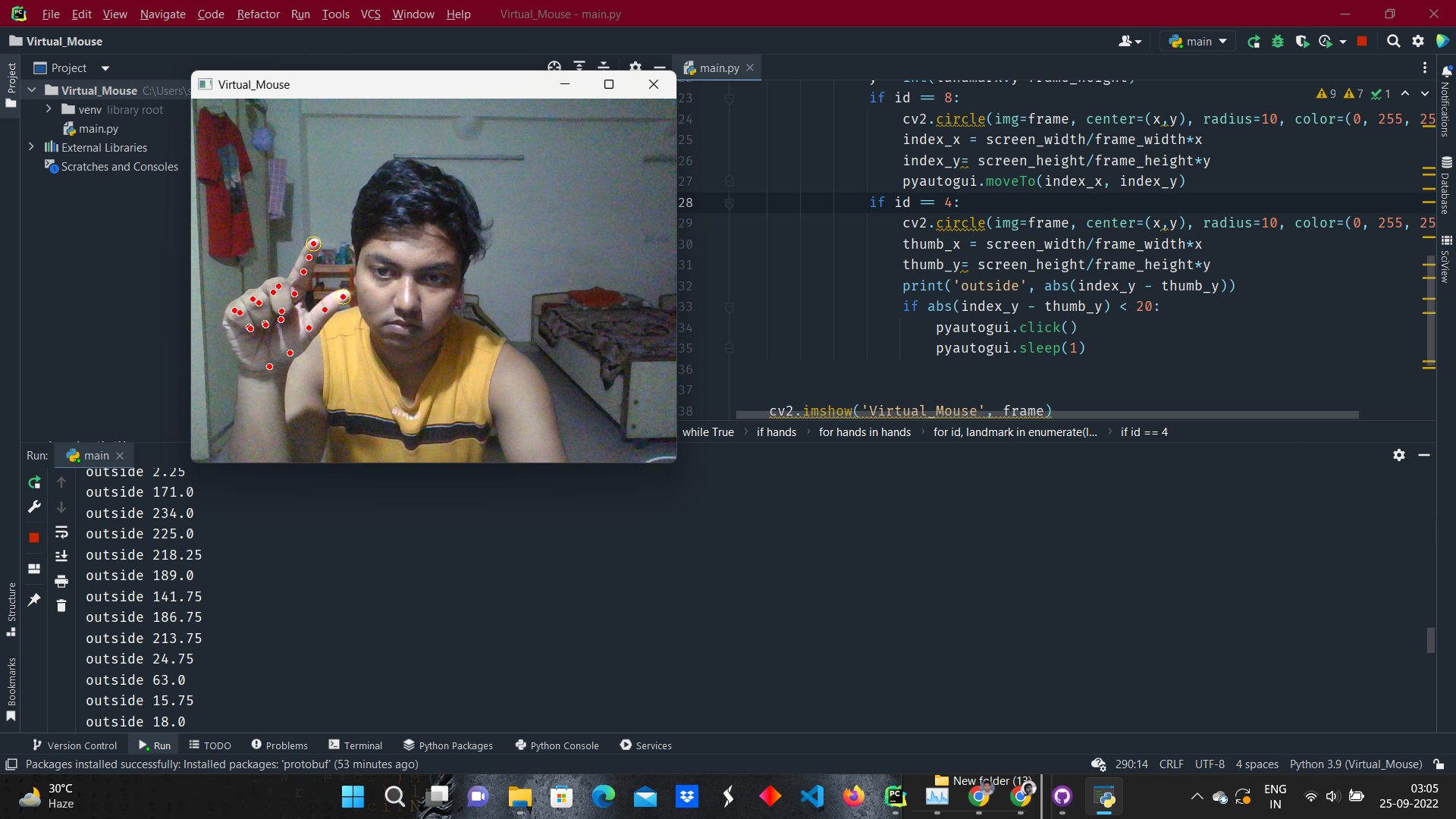Viewport: 1456px width, 819px height.
Task: Clear the Run console output
Action: (x=61, y=607)
